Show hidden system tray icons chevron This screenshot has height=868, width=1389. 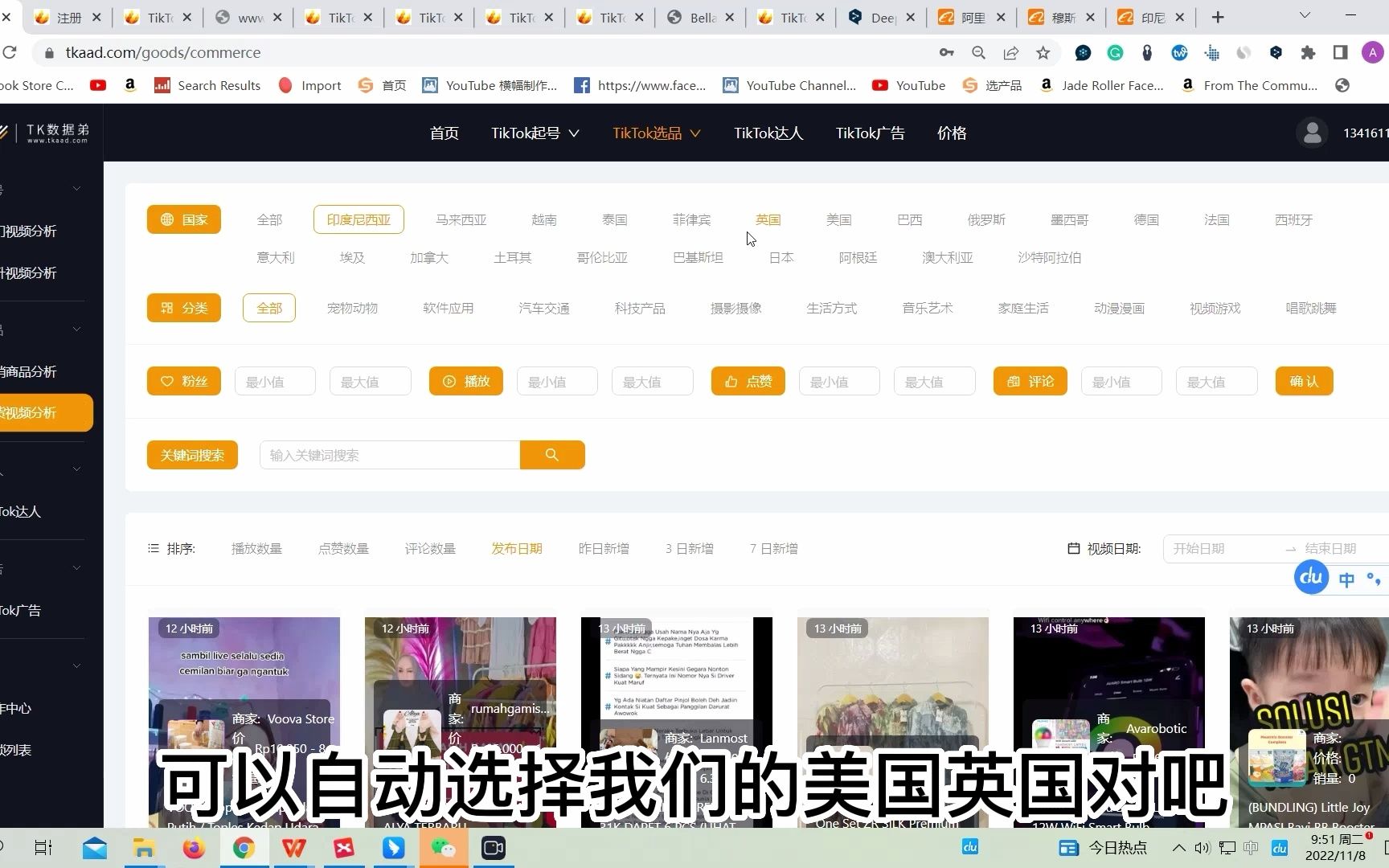[1178, 848]
